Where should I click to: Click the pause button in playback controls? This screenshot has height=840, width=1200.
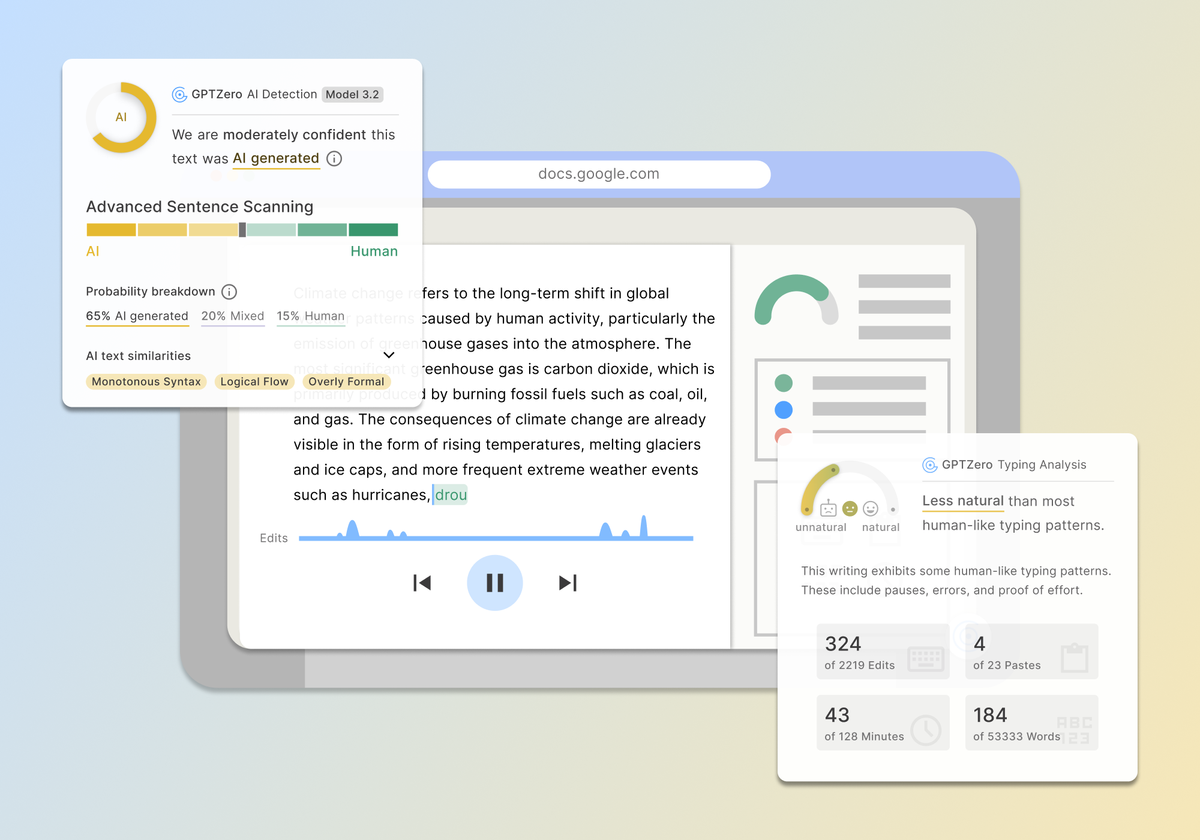(494, 583)
